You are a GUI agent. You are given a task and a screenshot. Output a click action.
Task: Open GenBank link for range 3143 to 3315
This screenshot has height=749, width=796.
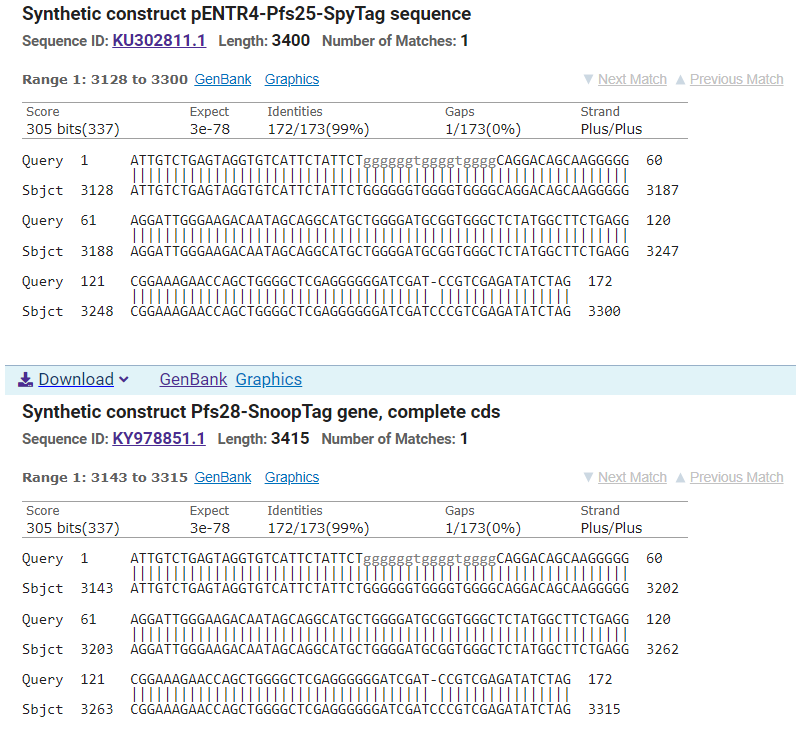(x=223, y=478)
